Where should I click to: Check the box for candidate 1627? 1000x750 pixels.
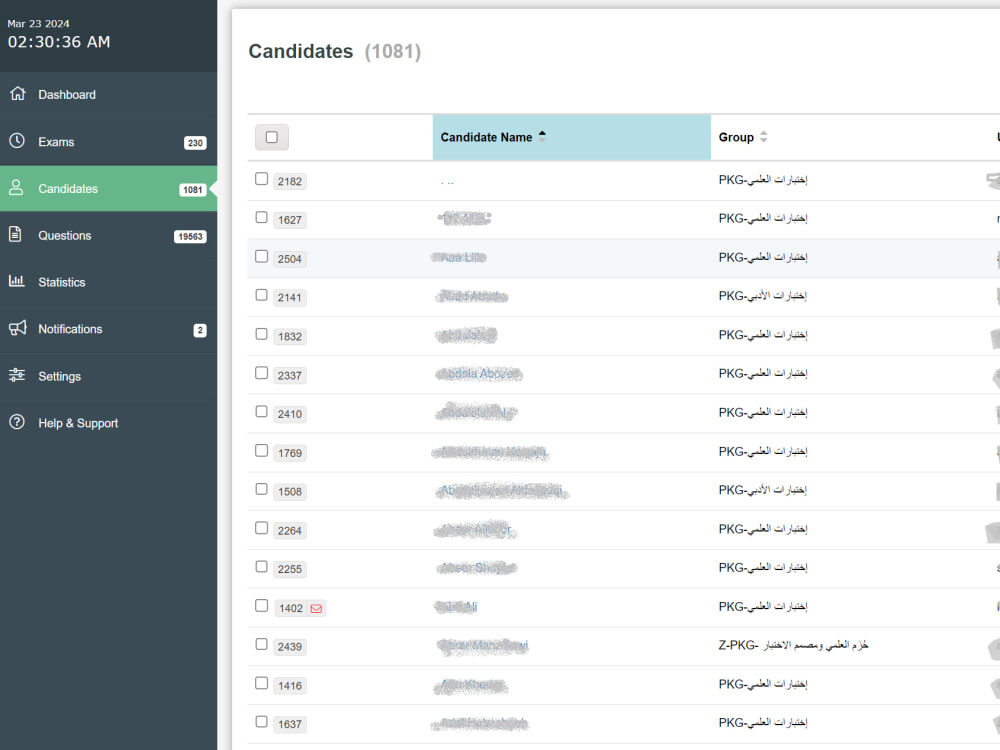coord(261,217)
